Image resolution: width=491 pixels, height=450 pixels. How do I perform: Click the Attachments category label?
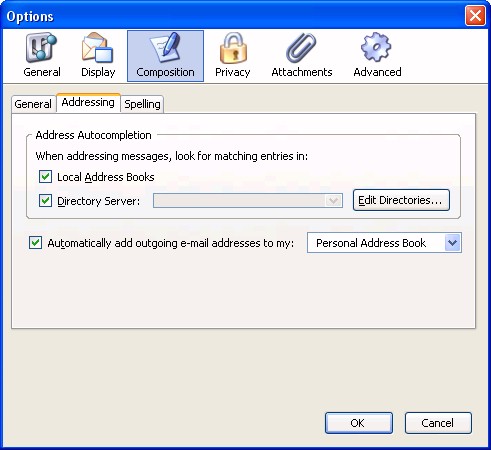pyautogui.click(x=302, y=72)
